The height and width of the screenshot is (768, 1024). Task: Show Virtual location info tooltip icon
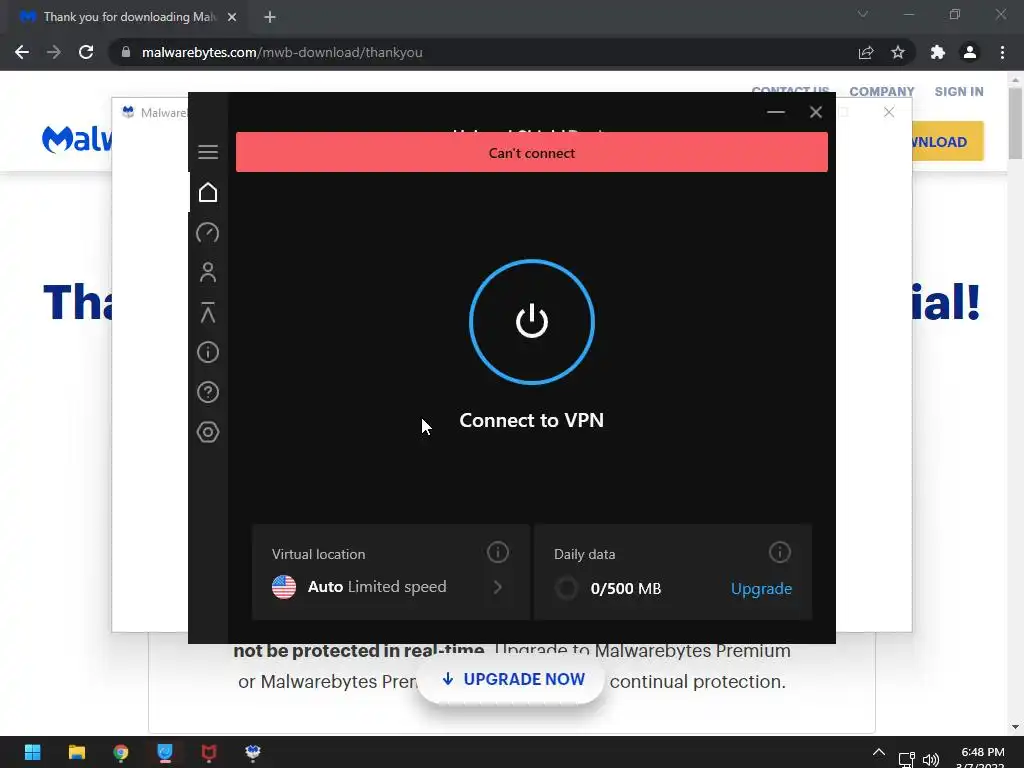point(498,552)
